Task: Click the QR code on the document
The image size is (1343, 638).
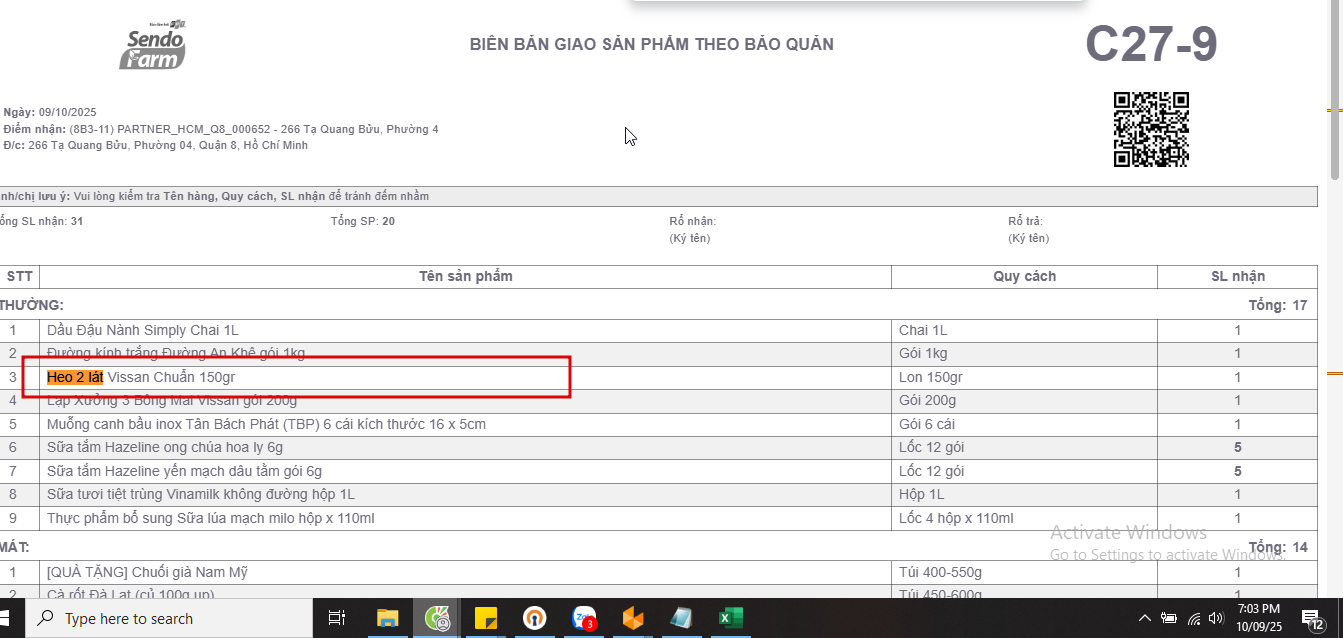Action: 1152,129
